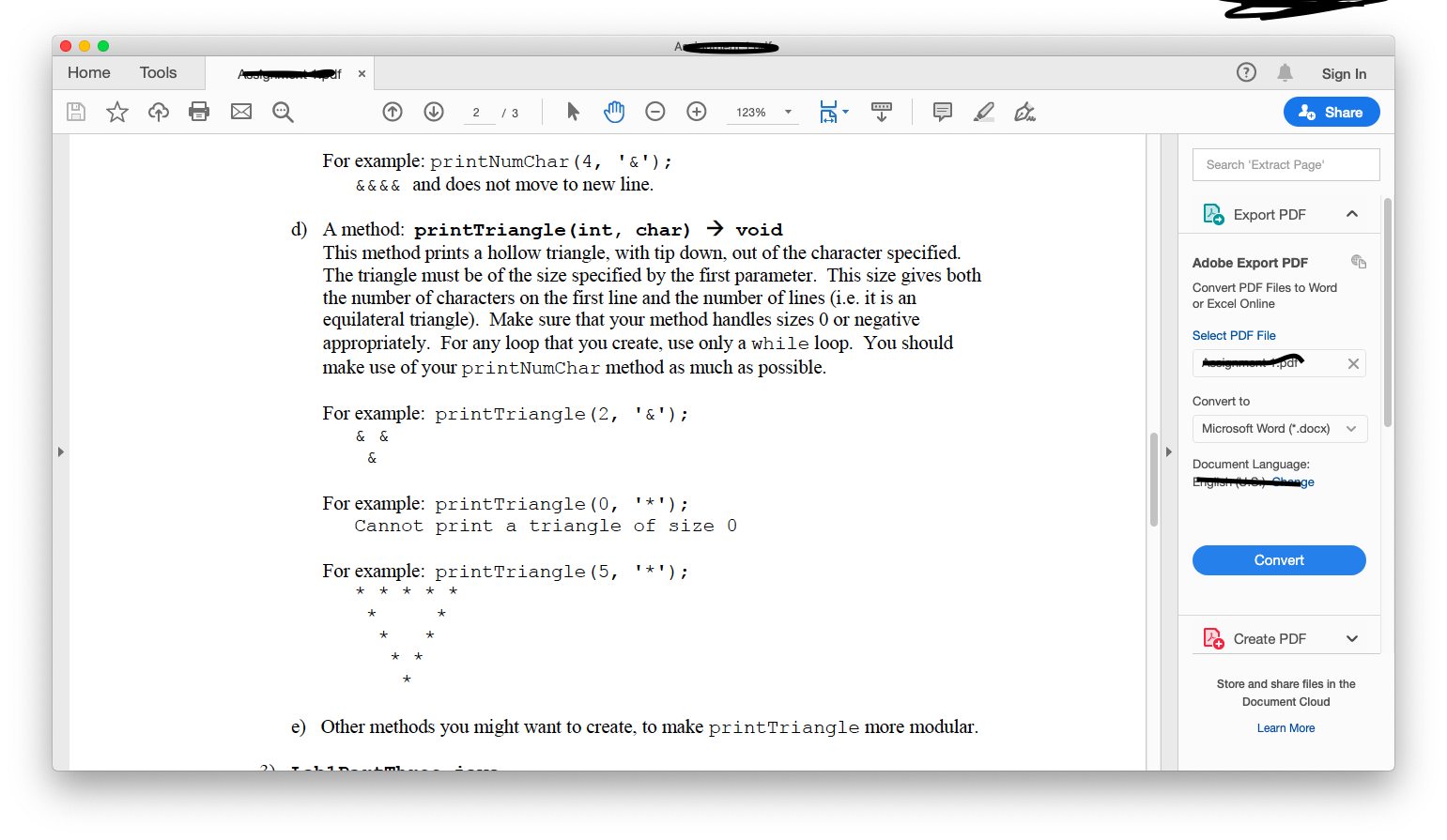This screenshot has width=1447, height=840.
Task: Upload the file using the cloud icon
Action: point(159,112)
